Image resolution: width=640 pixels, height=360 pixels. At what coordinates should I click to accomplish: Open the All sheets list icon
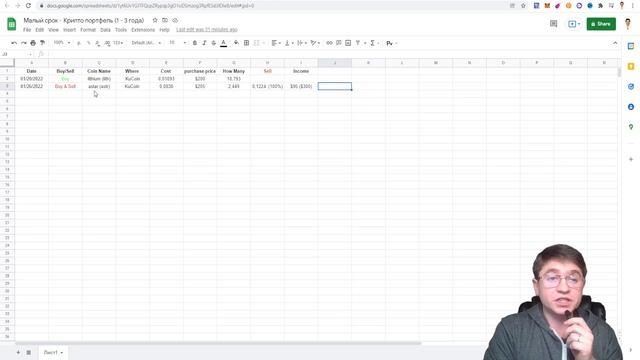[29, 352]
